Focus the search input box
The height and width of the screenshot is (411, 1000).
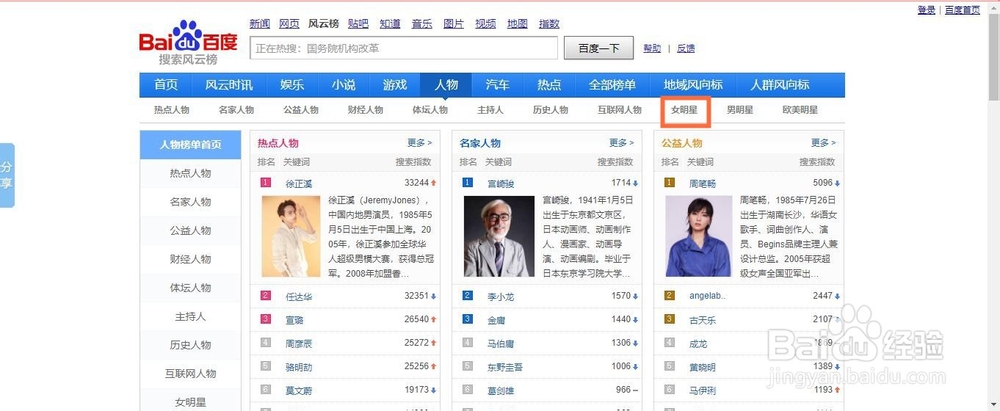pyautogui.click(x=404, y=48)
